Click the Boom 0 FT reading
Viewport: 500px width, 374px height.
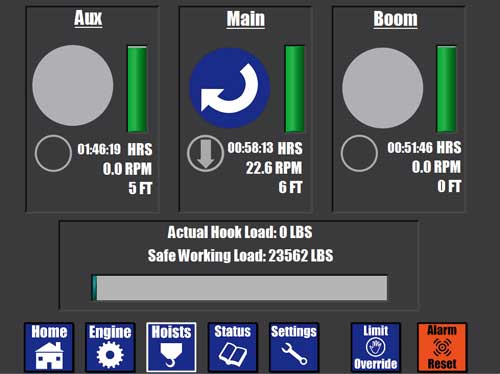click(x=449, y=186)
